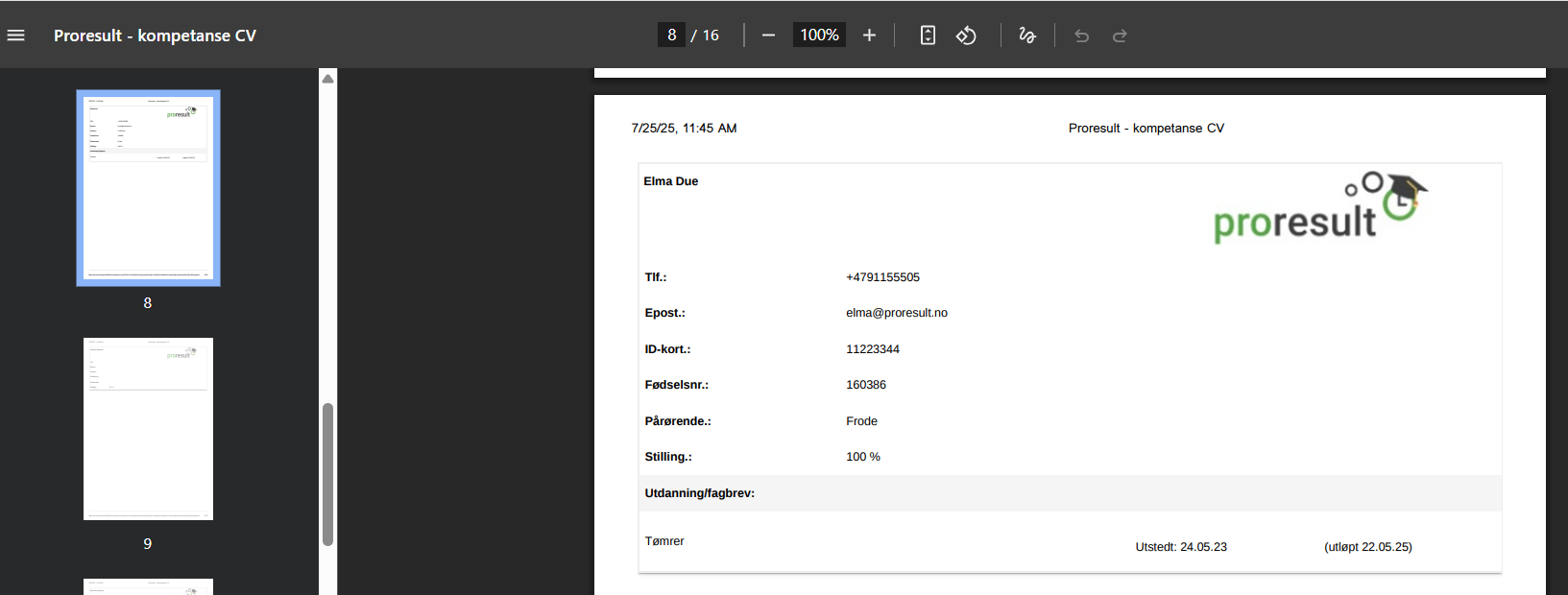Click the page header Proresult - kompetanse CV

click(x=1146, y=128)
